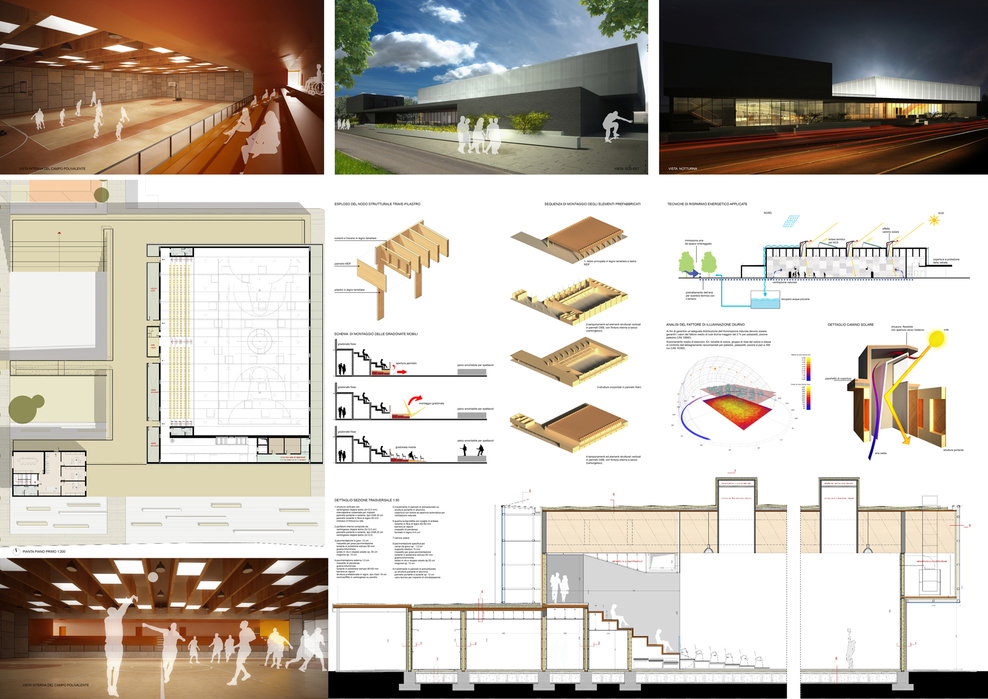Click 'pannello MDF' label on node diagram
The width and height of the screenshot is (988, 699).
pyautogui.click(x=343, y=264)
